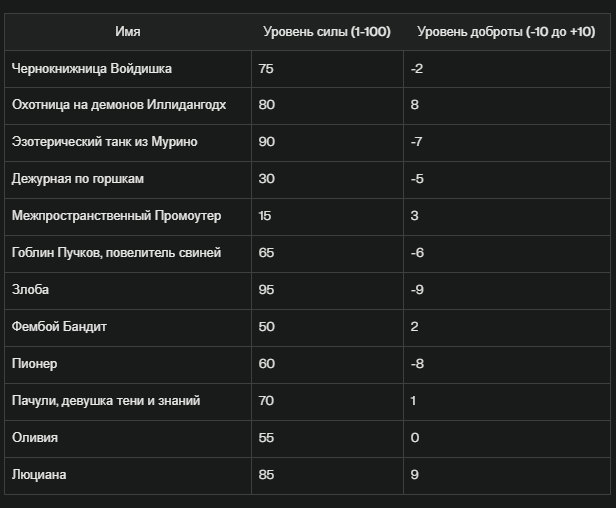Click the strength value 95 for Злоба
The width and height of the screenshot is (616, 508).
266,290
